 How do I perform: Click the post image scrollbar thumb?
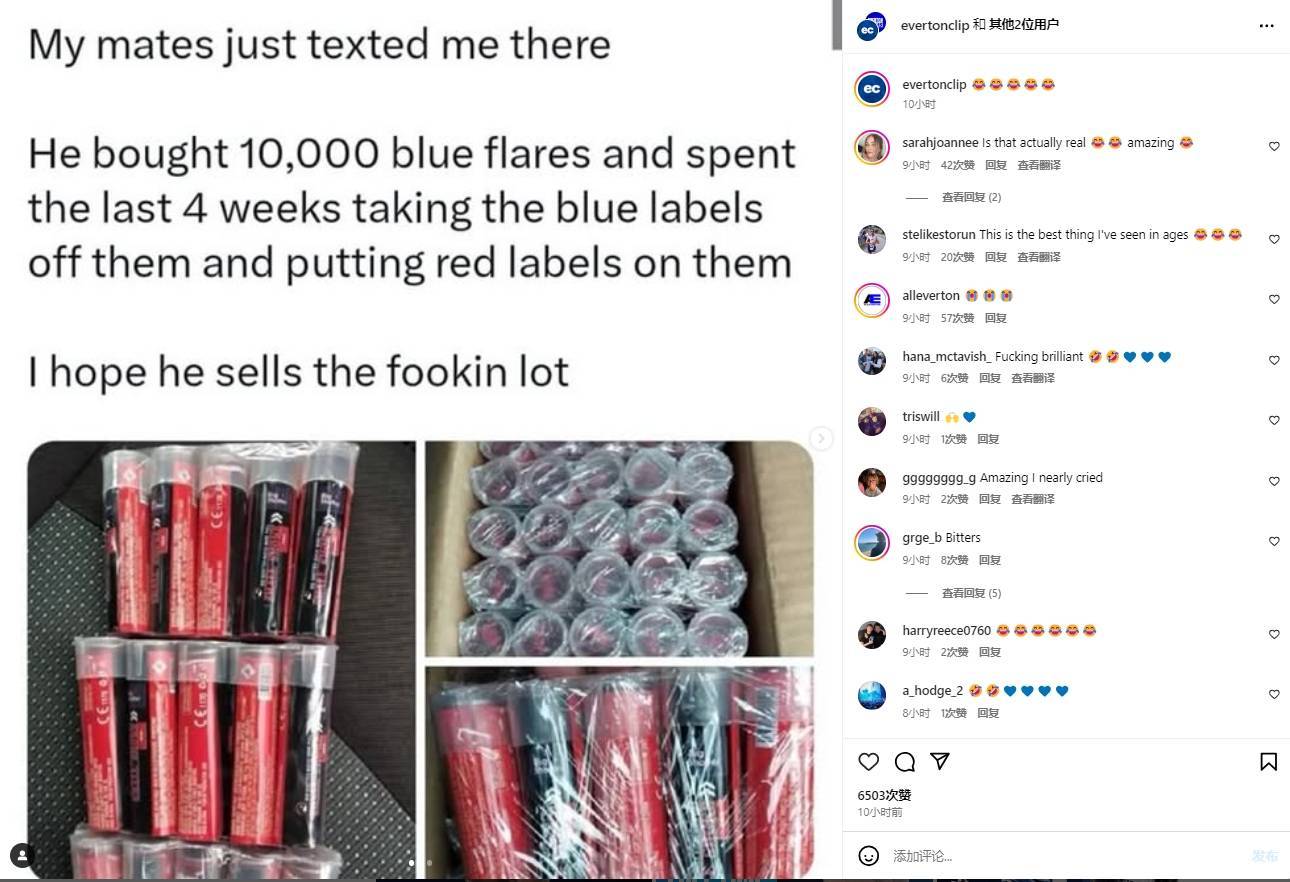click(x=837, y=25)
